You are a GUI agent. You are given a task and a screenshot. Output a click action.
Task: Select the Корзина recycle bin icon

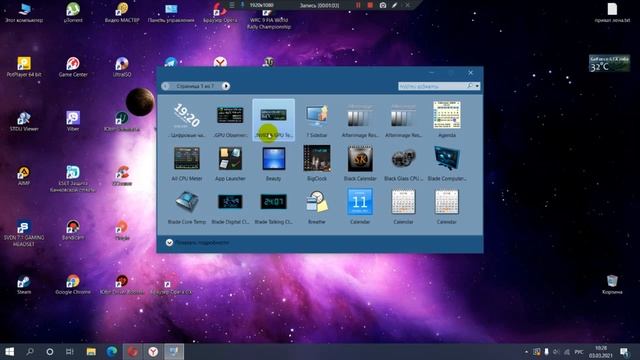[612, 284]
